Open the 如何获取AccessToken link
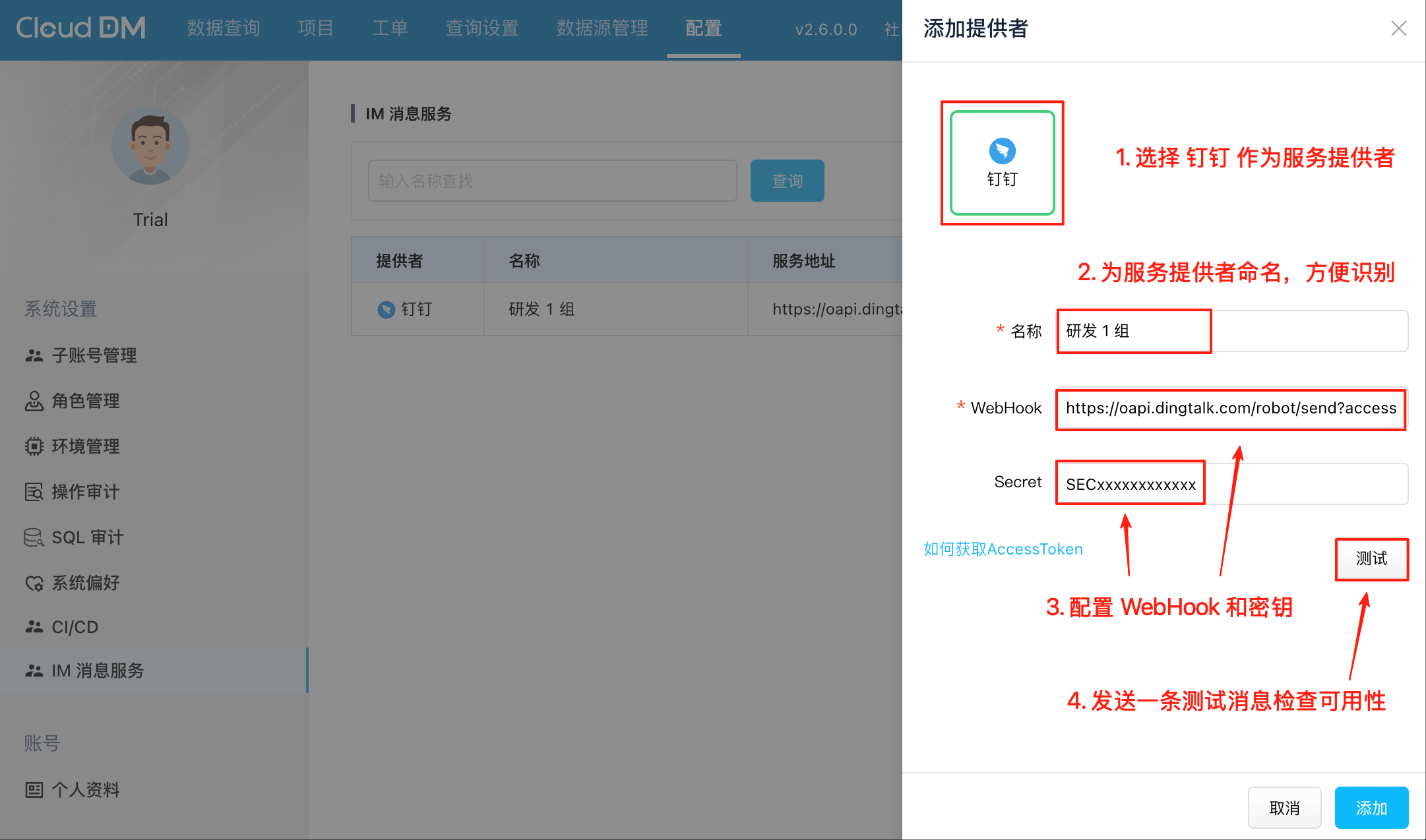Image resolution: width=1426 pixels, height=840 pixels. [1003, 549]
